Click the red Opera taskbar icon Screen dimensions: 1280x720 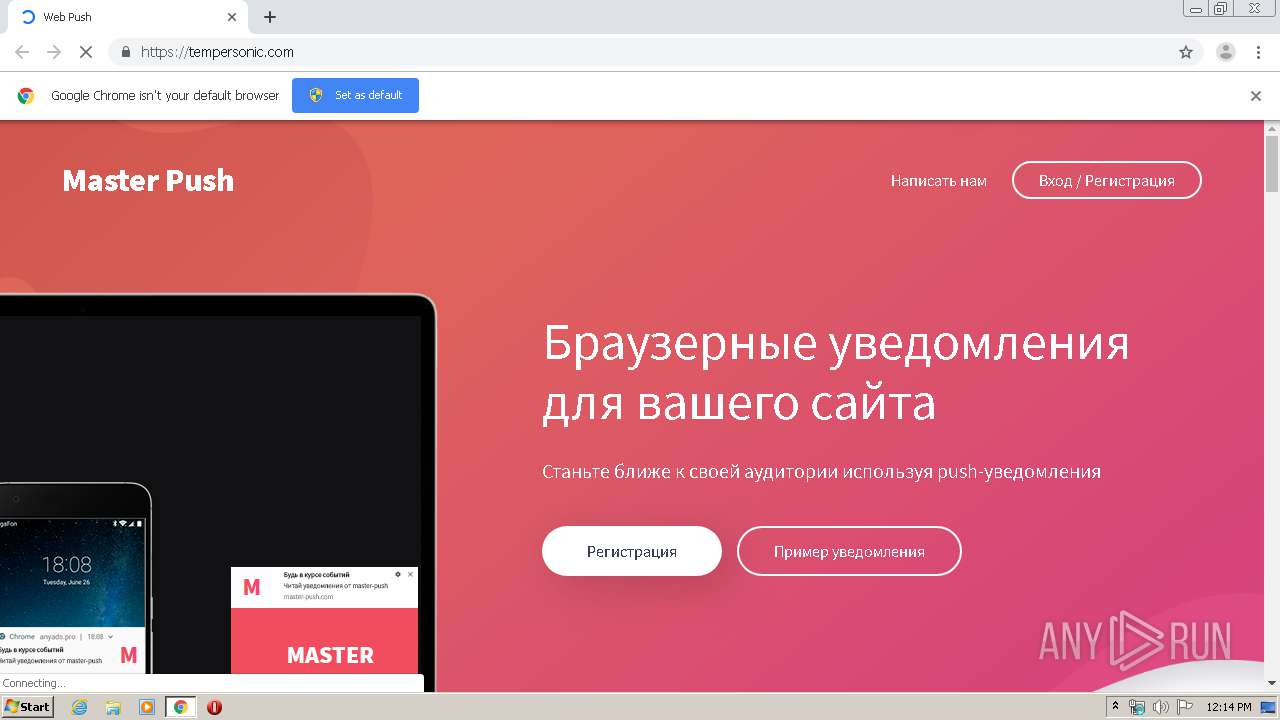coord(214,707)
